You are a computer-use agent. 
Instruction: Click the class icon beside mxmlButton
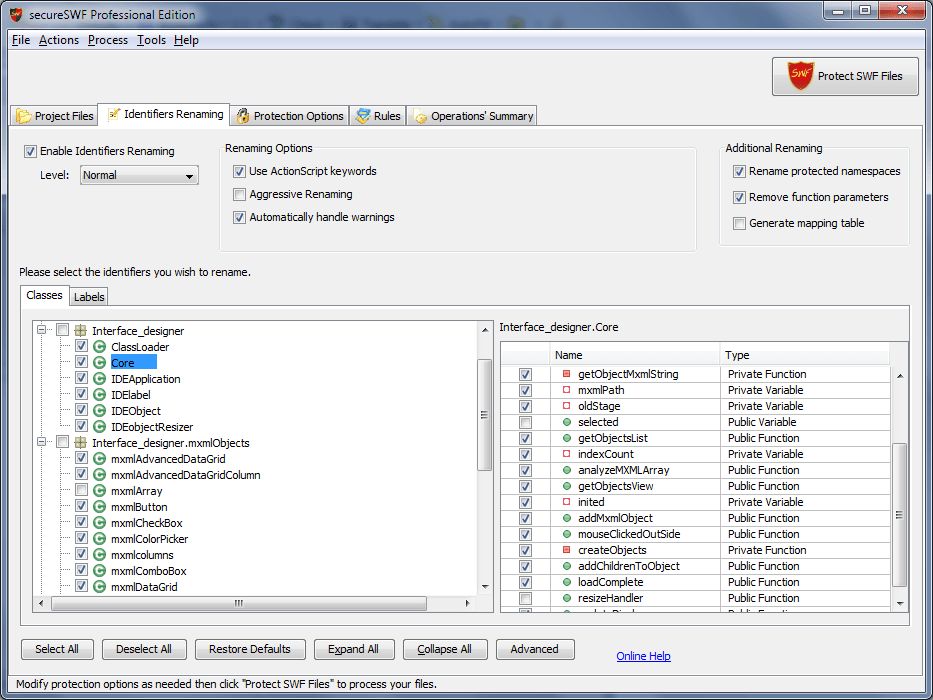click(x=99, y=507)
